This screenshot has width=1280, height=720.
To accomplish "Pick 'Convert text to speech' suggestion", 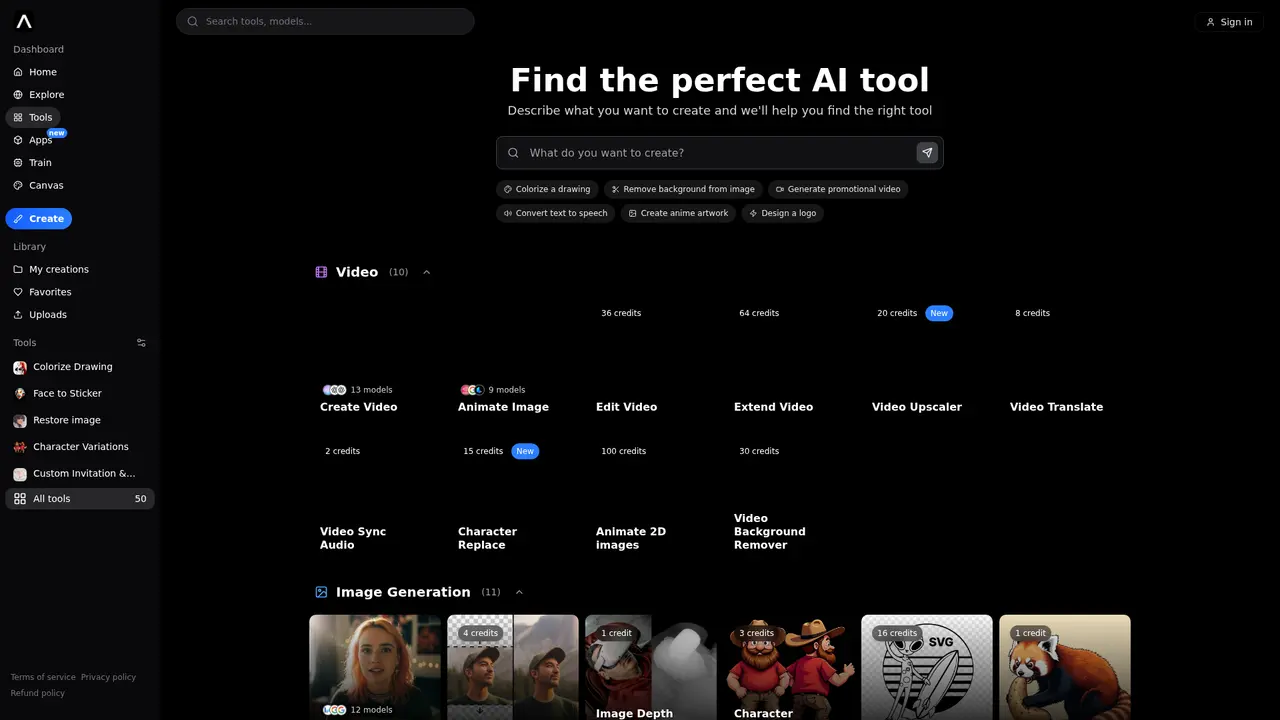I will coord(556,213).
